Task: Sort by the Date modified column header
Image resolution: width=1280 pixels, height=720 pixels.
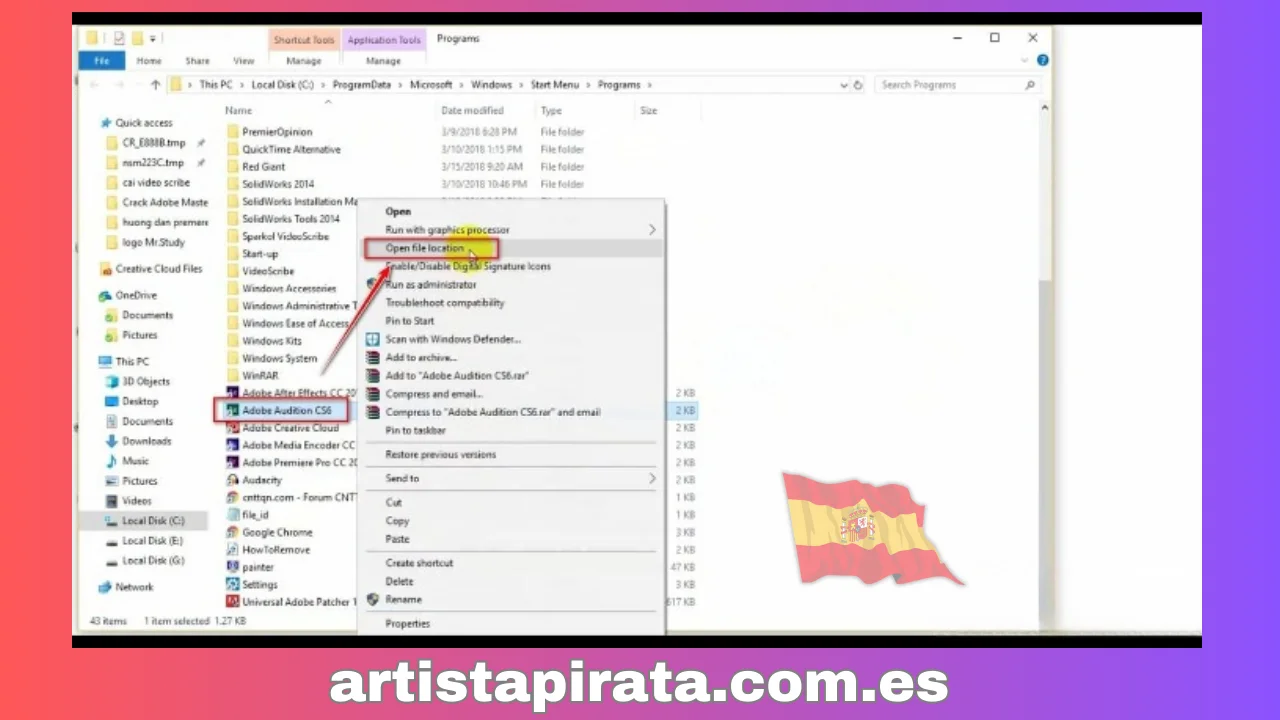Action: click(472, 111)
